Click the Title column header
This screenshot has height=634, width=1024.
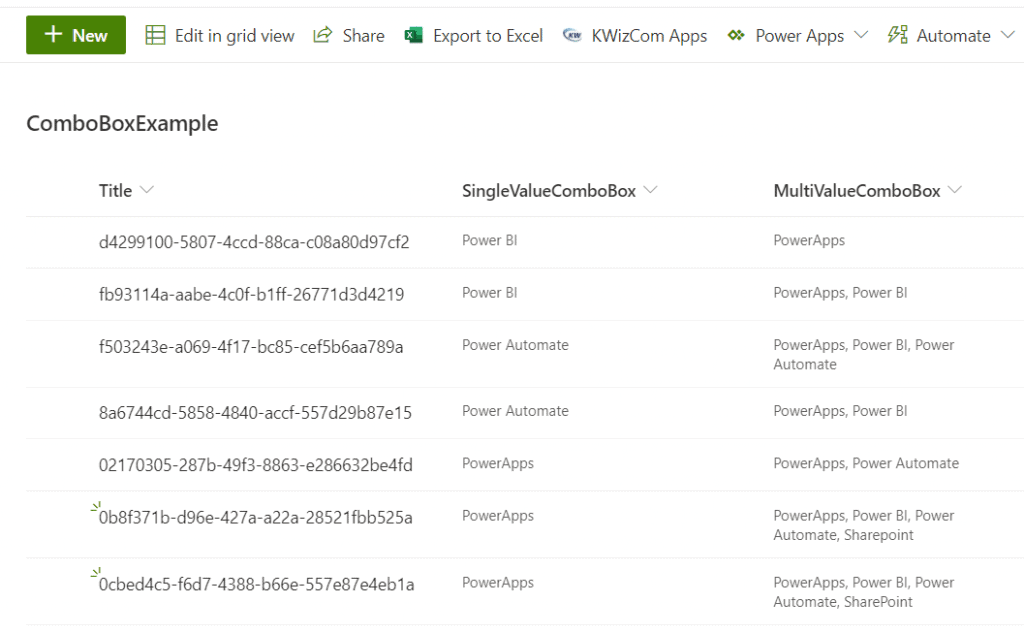click(x=115, y=191)
